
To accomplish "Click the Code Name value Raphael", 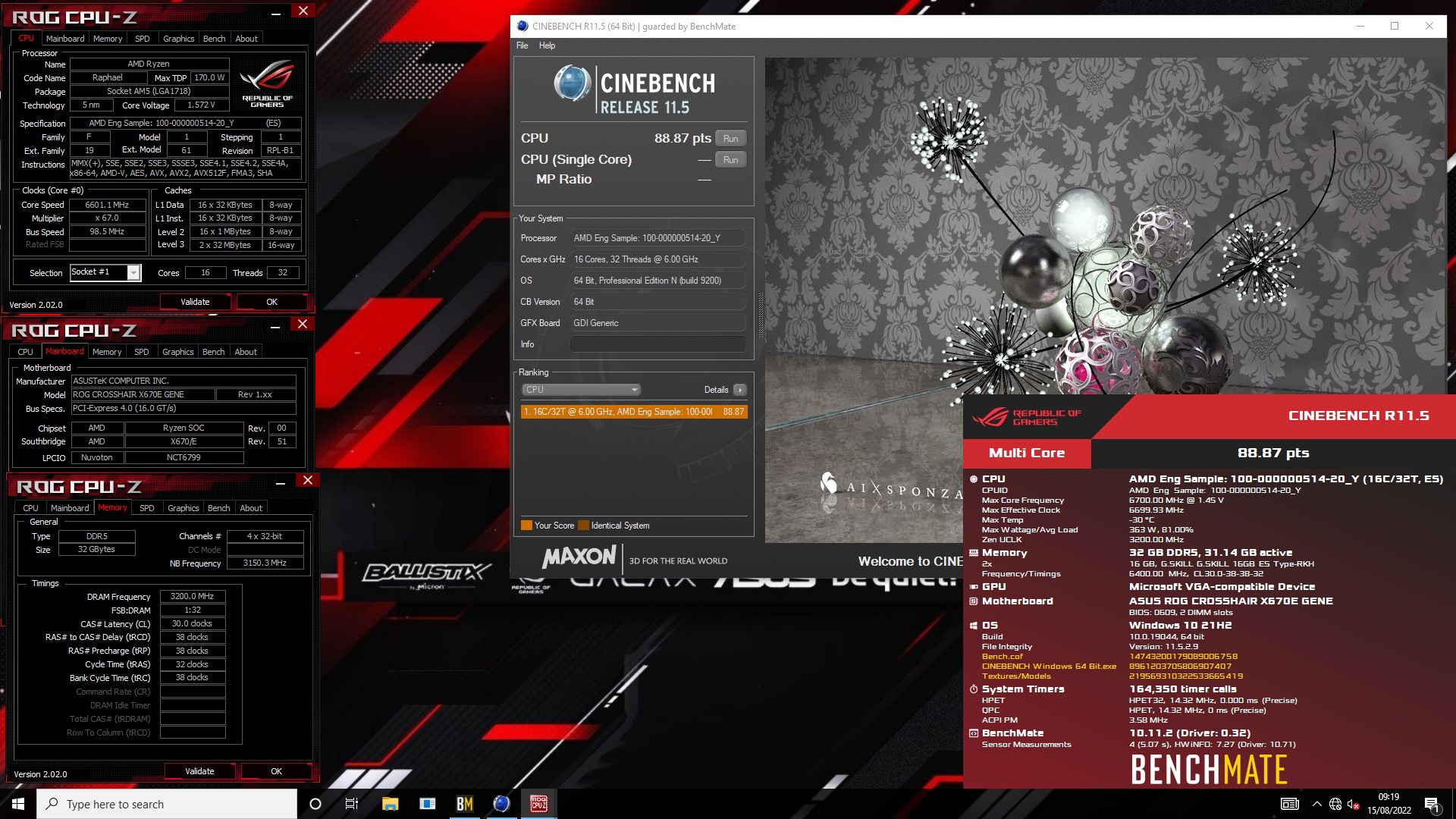I will click(x=108, y=78).
